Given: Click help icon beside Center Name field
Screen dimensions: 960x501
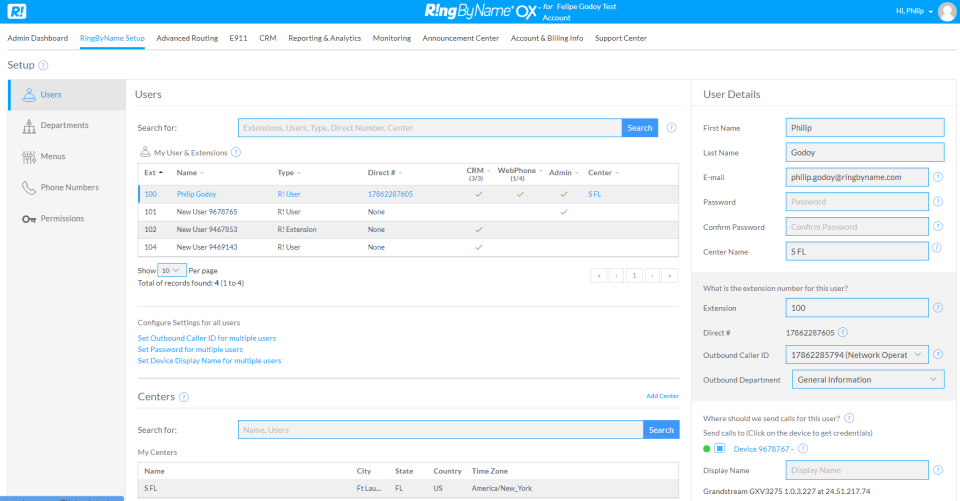Looking at the screenshot, I should coord(936,248).
